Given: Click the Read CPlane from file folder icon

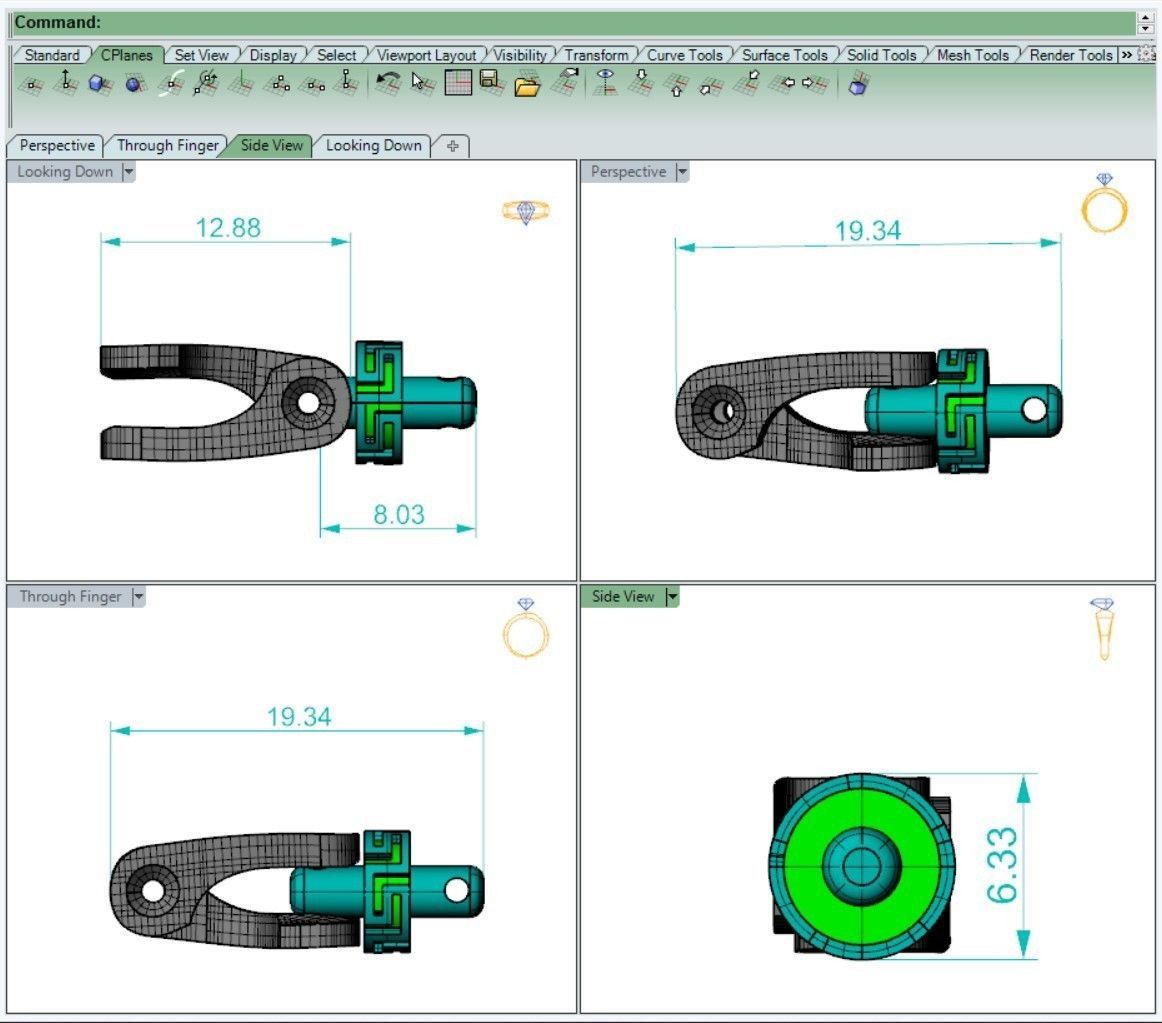Looking at the screenshot, I should click(528, 85).
